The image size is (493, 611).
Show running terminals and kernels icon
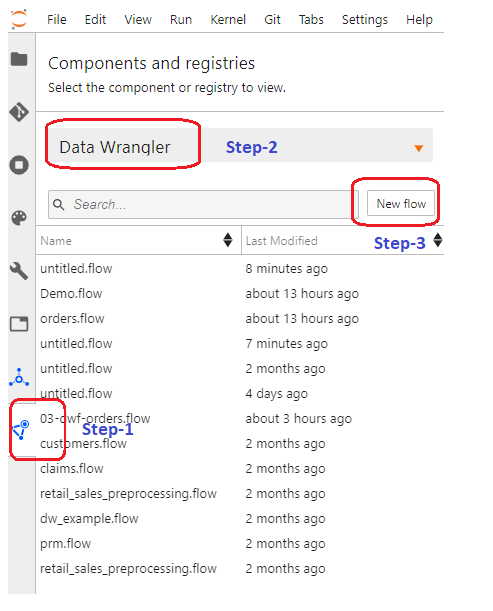pos(19,165)
